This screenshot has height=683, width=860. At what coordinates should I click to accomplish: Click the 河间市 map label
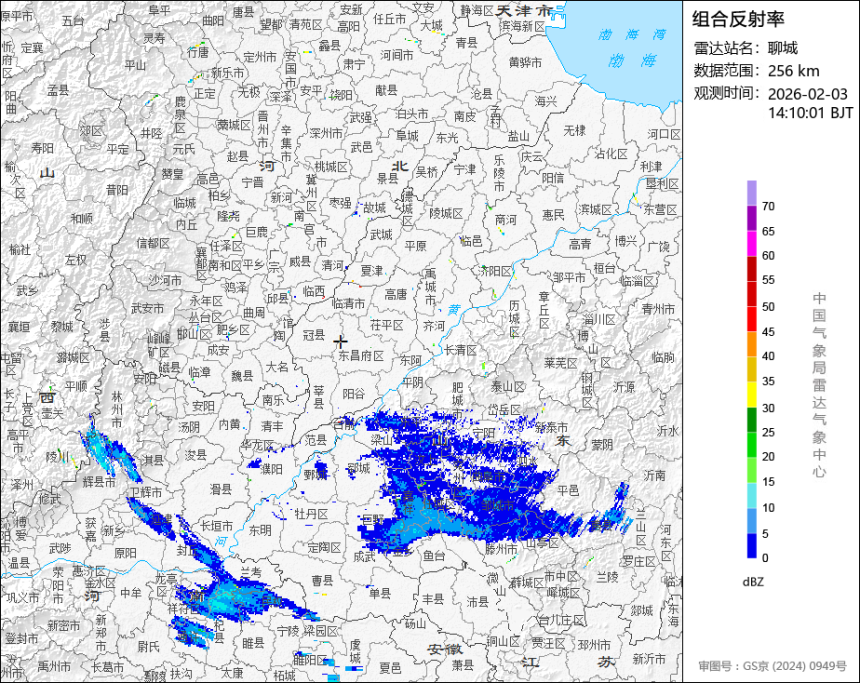point(397,55)
